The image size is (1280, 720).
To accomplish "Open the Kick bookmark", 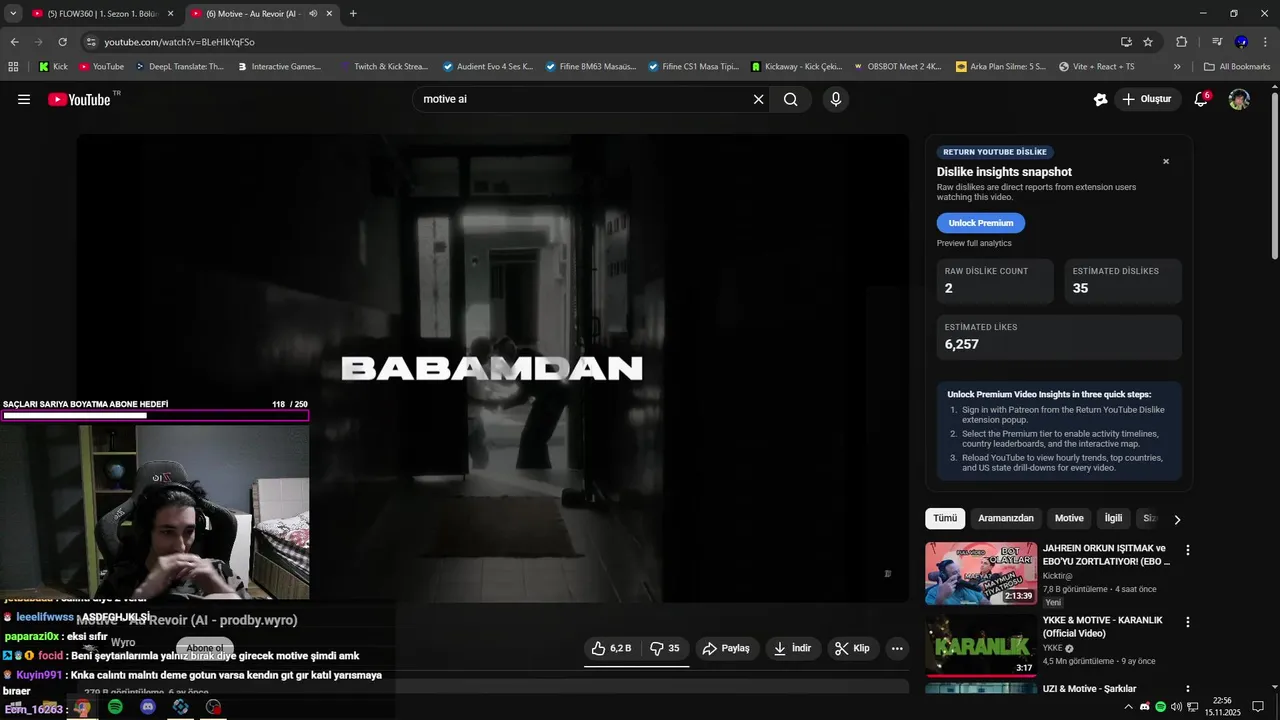I will pos(53,67).
